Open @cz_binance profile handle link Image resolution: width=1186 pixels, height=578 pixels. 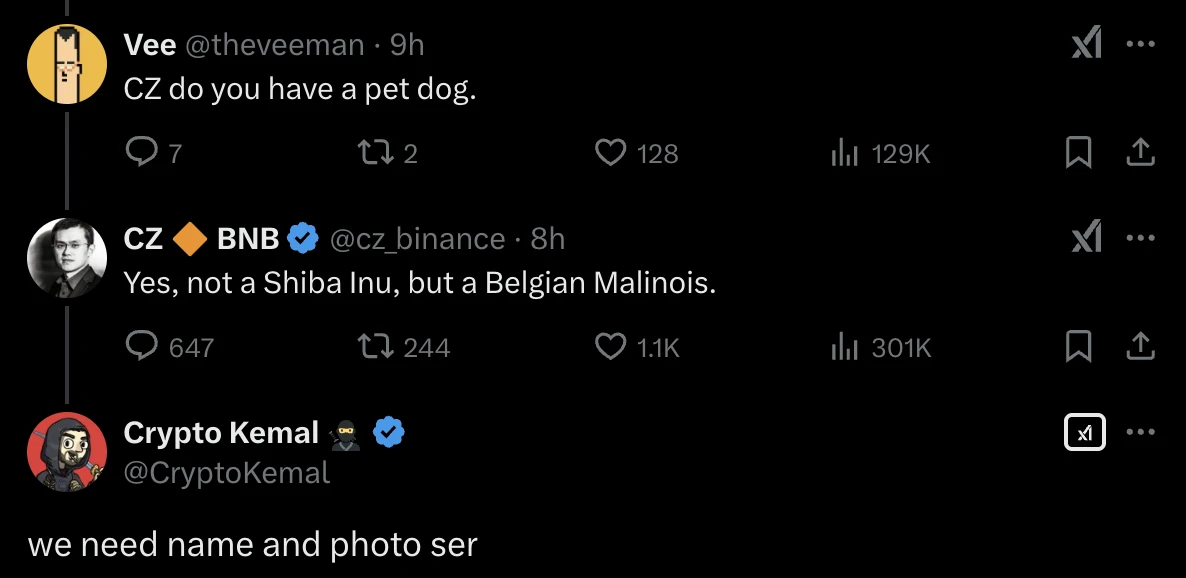click(417, 239)
